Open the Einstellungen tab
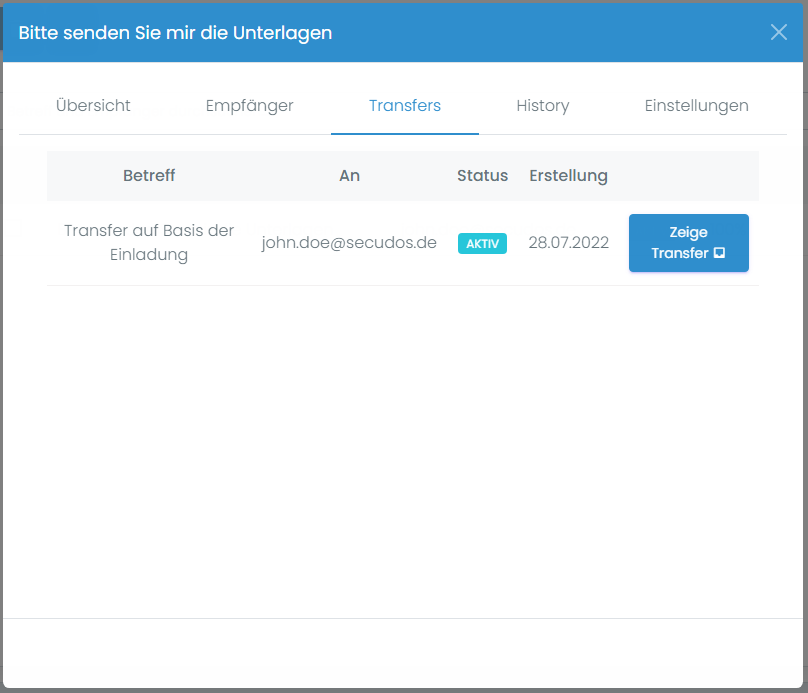808x693 pixels. coord(696,105)
